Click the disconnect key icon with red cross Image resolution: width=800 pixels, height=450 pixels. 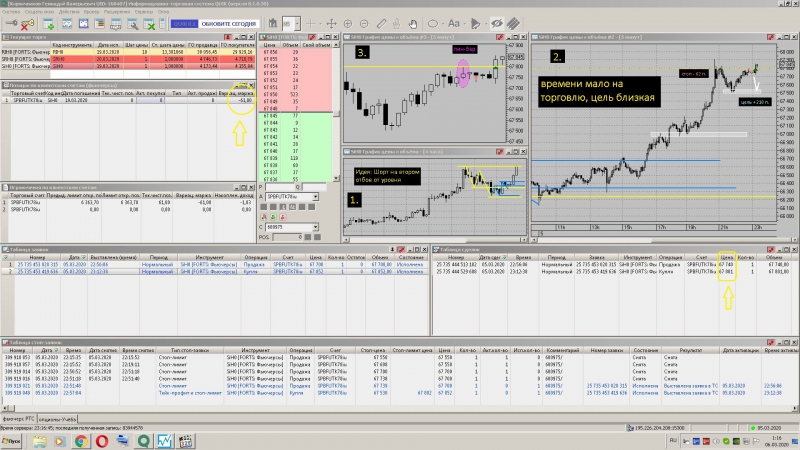point(28,23)
